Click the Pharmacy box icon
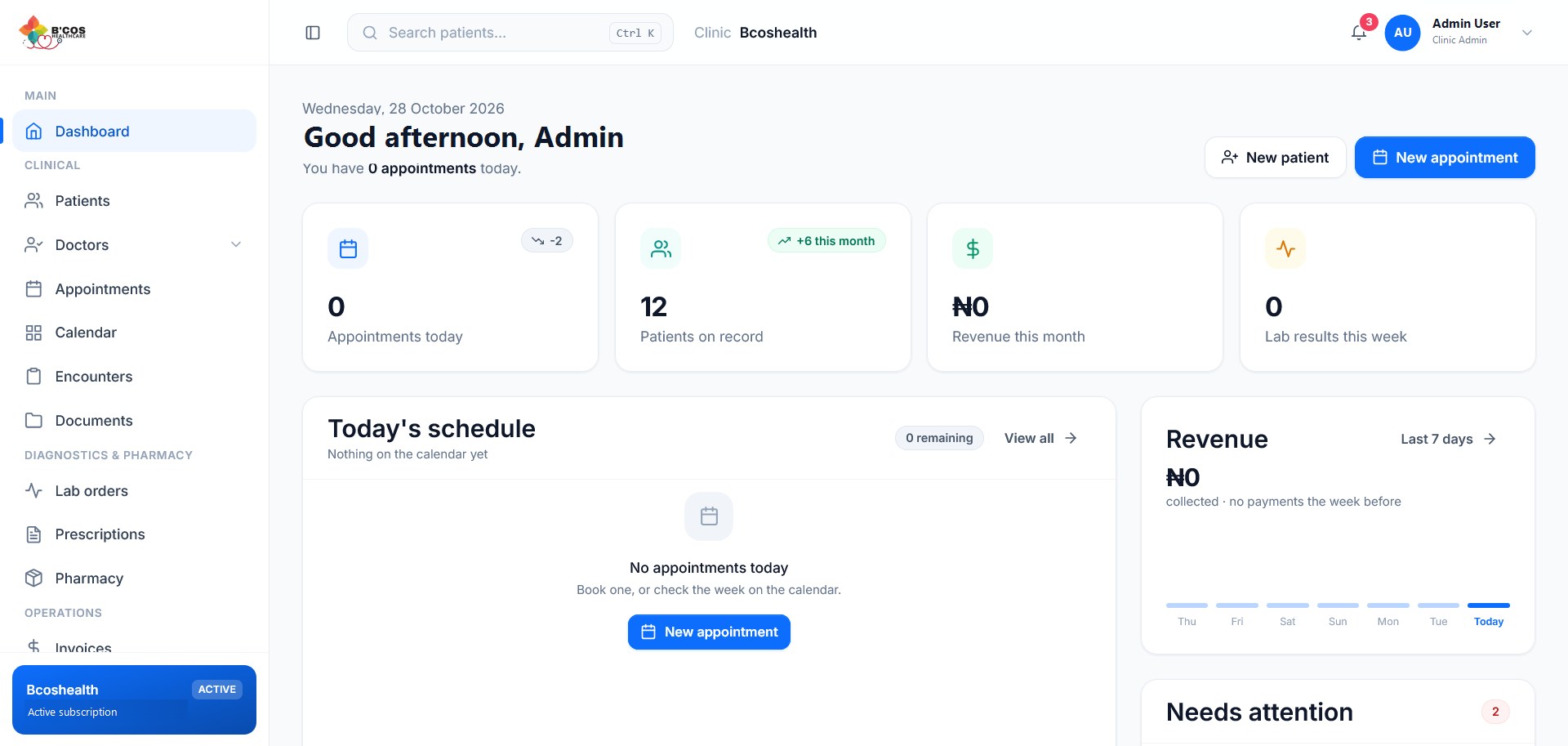The width and height of the screenshot is (1568, 746). pos(33,578)
